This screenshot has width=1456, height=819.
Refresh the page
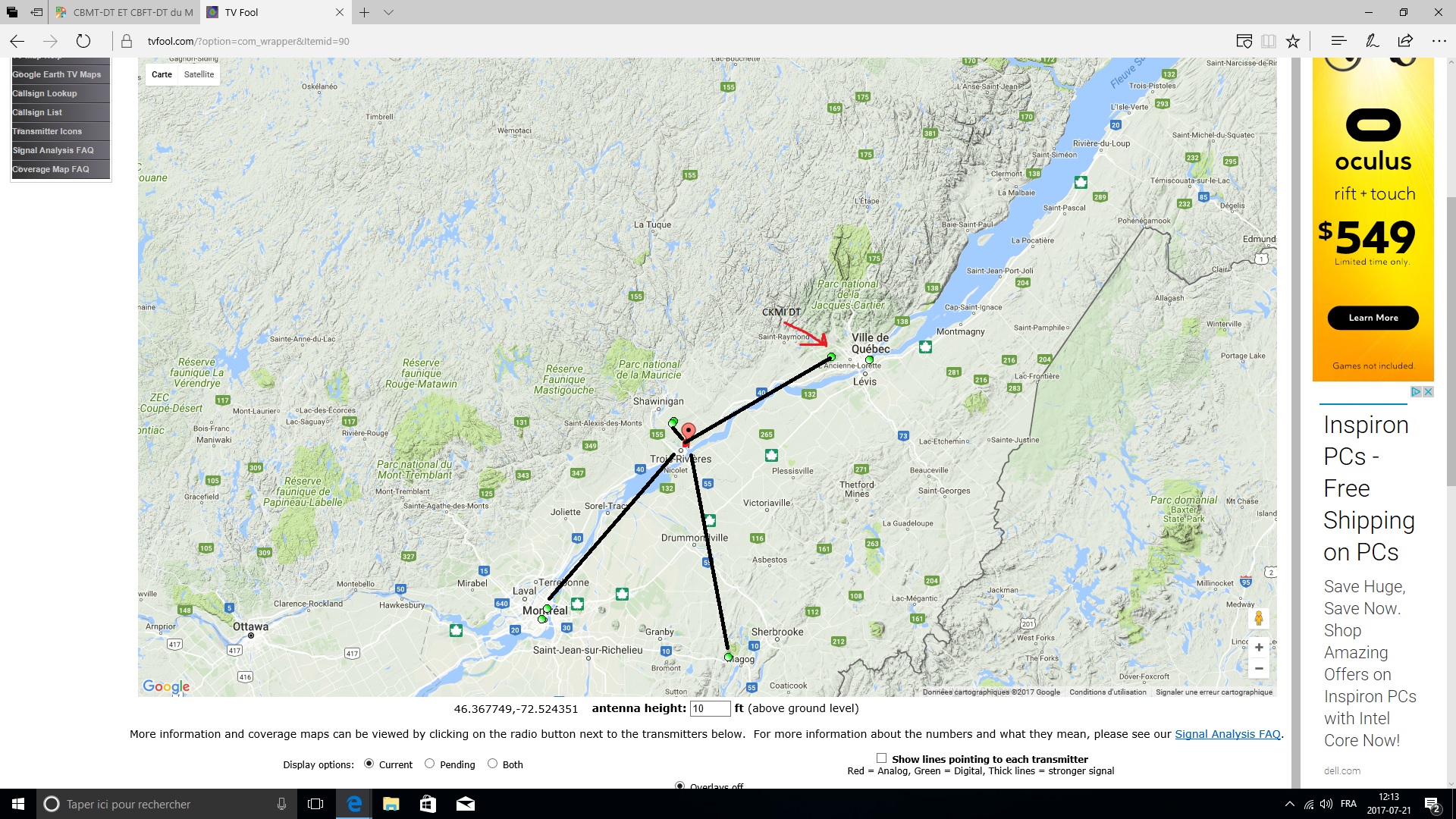point(83,41)
